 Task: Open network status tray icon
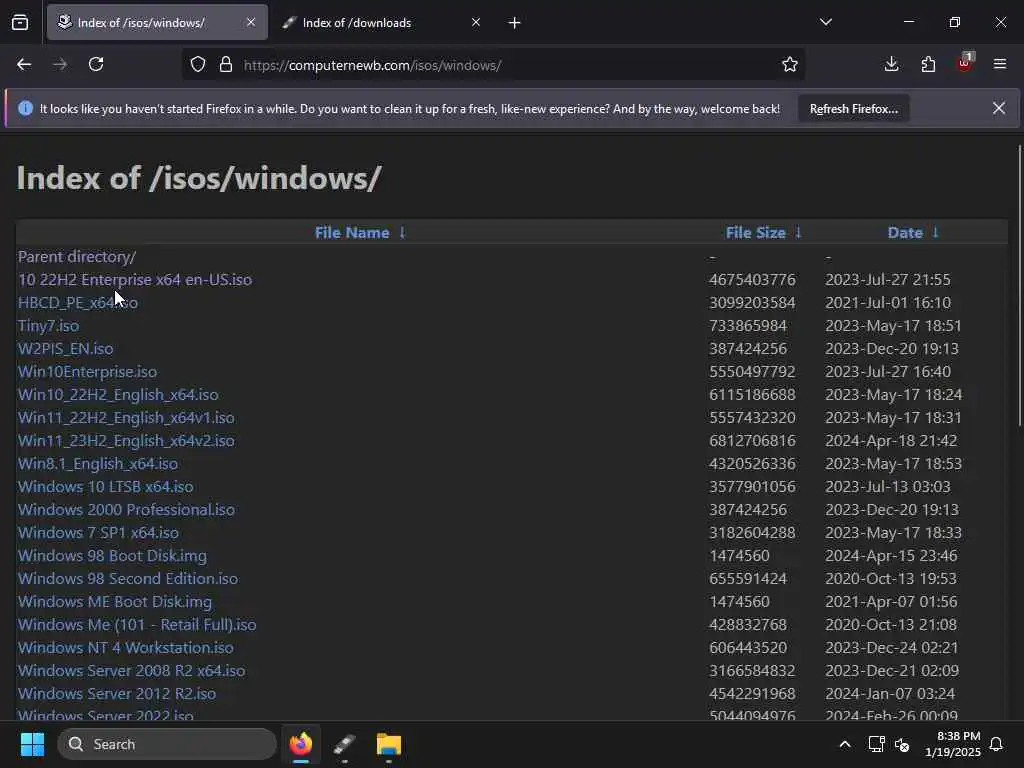point(876,744)
